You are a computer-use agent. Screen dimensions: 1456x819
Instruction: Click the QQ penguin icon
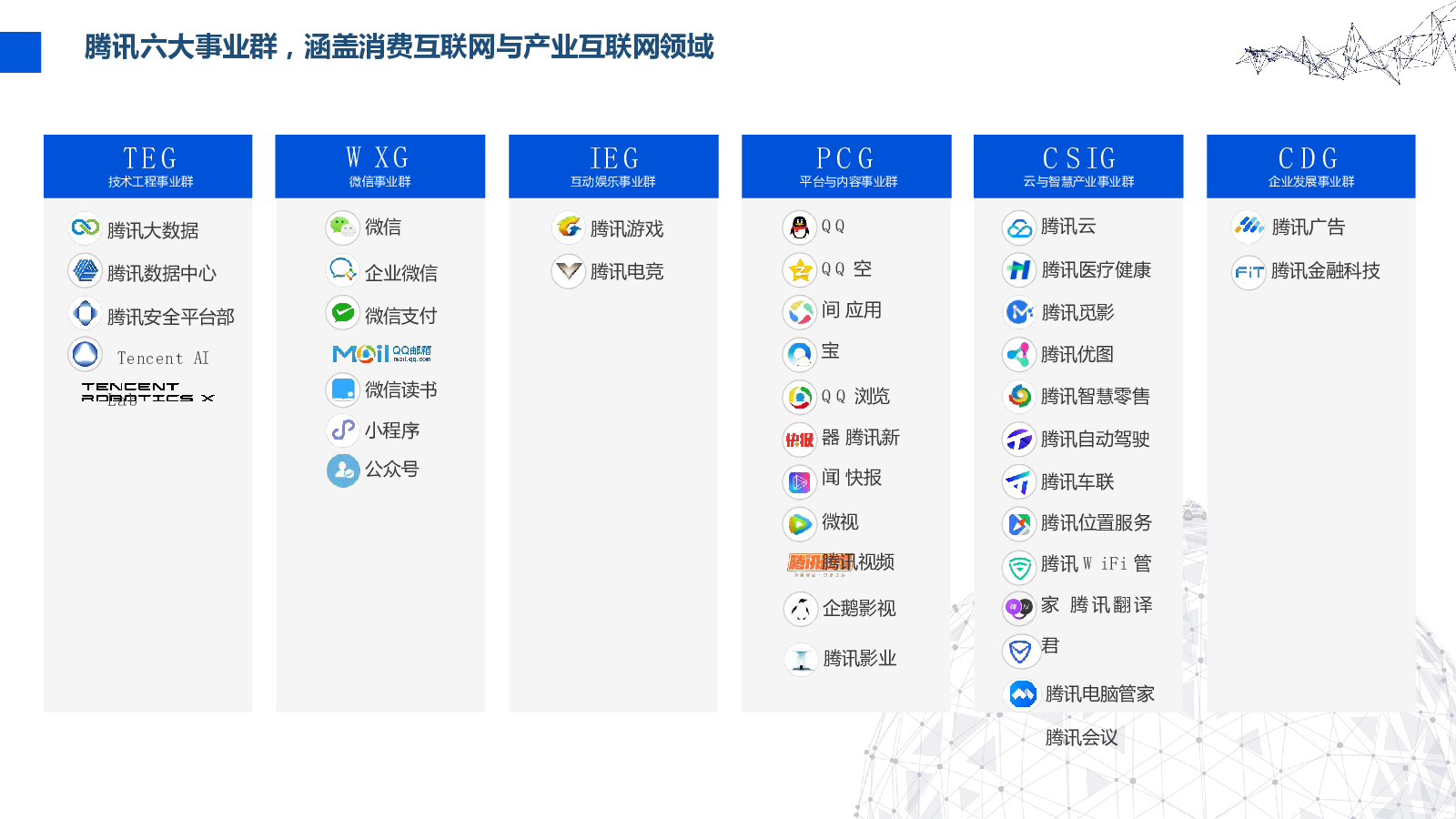point(800,227)
